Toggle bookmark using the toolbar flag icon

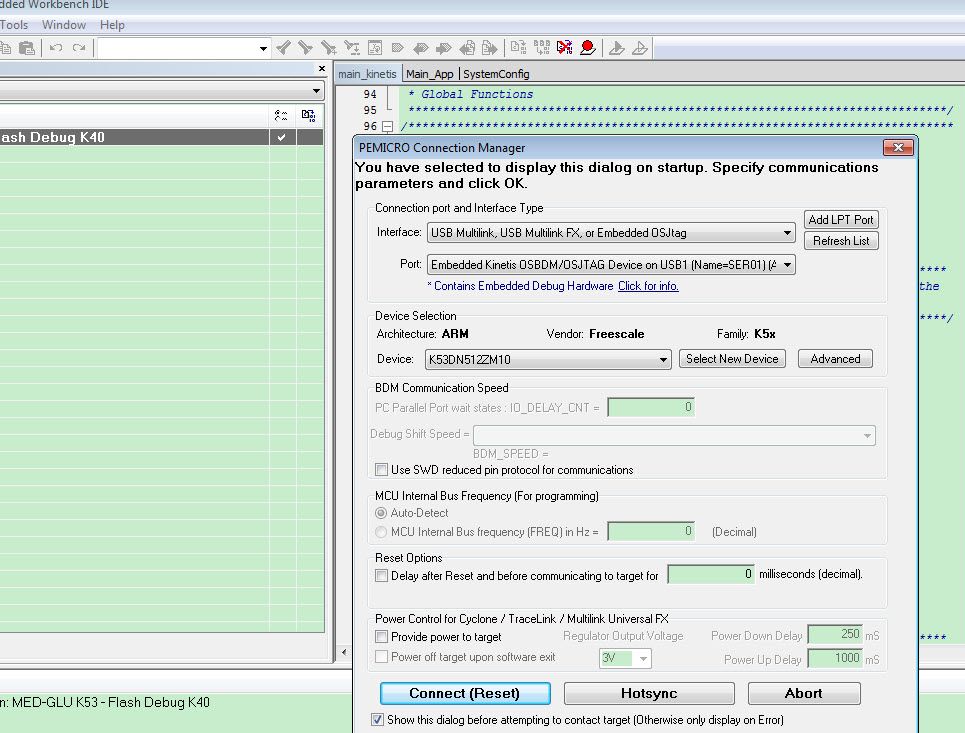tap(398, 48)
